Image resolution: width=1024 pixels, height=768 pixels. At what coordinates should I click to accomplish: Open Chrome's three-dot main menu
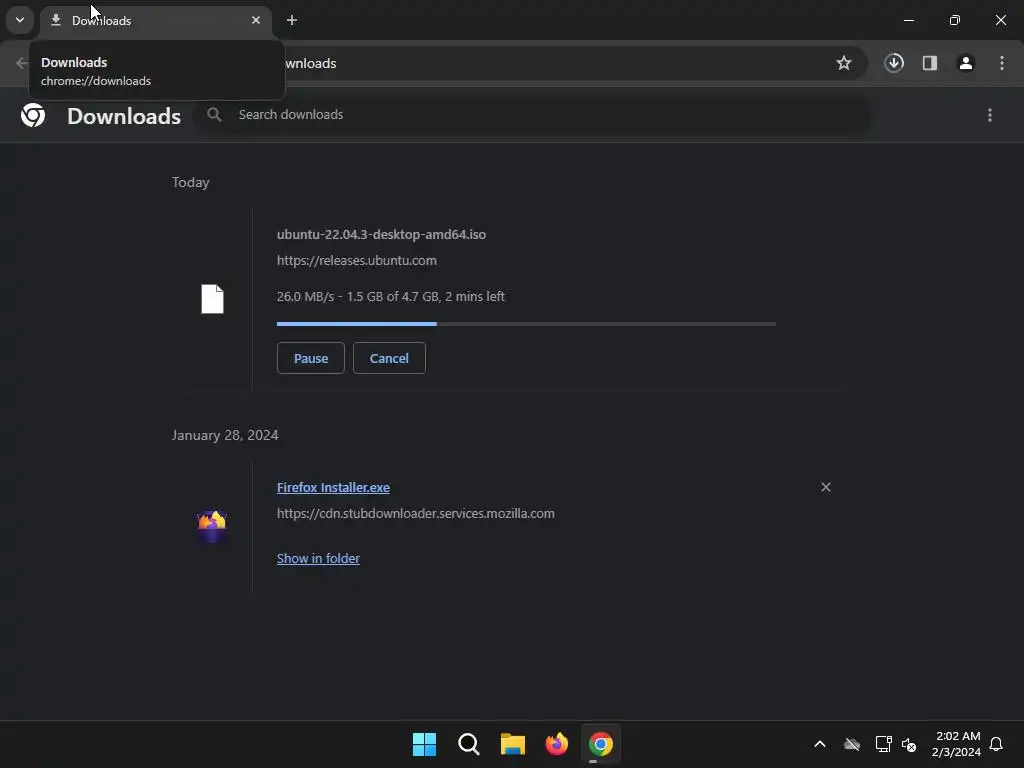pyautogui.click(x=1002, y=63)
